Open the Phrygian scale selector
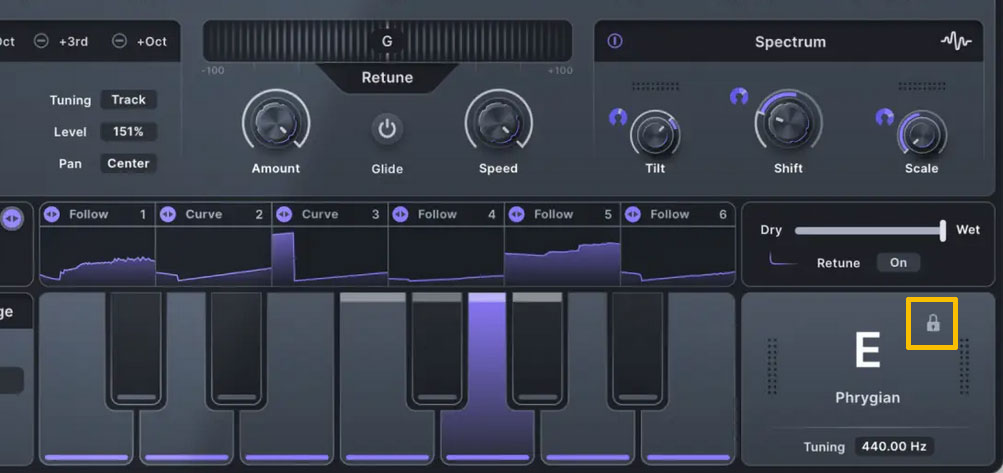This screenshot has height=473, width=1003. coord(867,397)
